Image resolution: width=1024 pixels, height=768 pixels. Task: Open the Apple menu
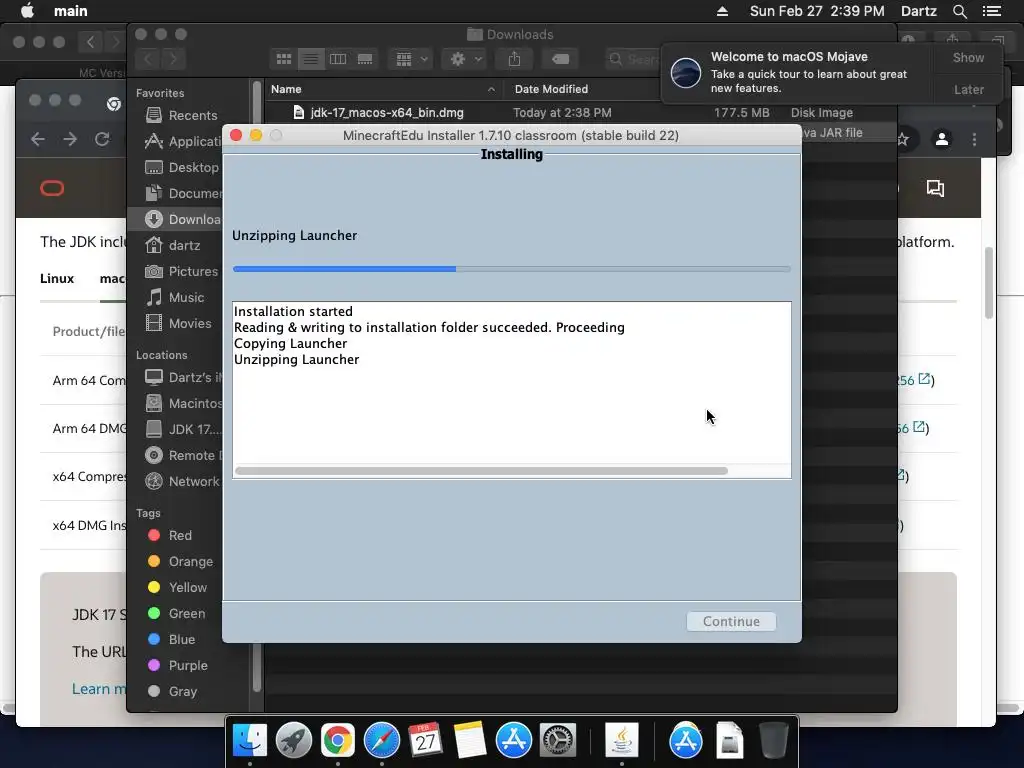[x=27, y=11]
